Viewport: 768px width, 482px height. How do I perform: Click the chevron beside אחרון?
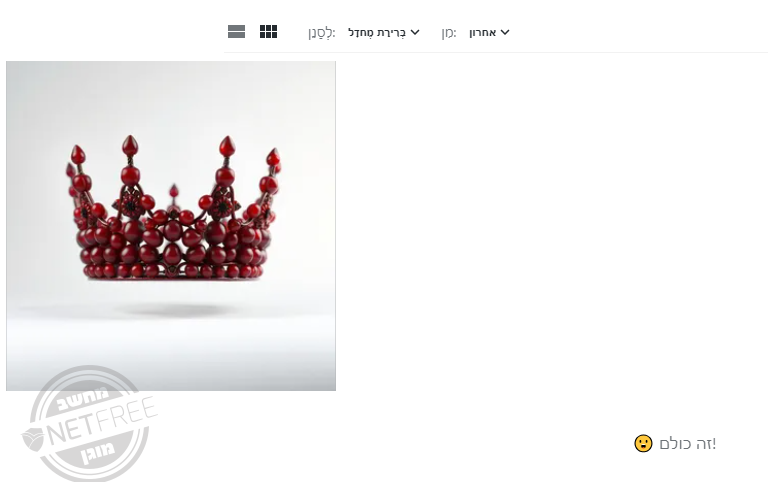tap(505, 32)
